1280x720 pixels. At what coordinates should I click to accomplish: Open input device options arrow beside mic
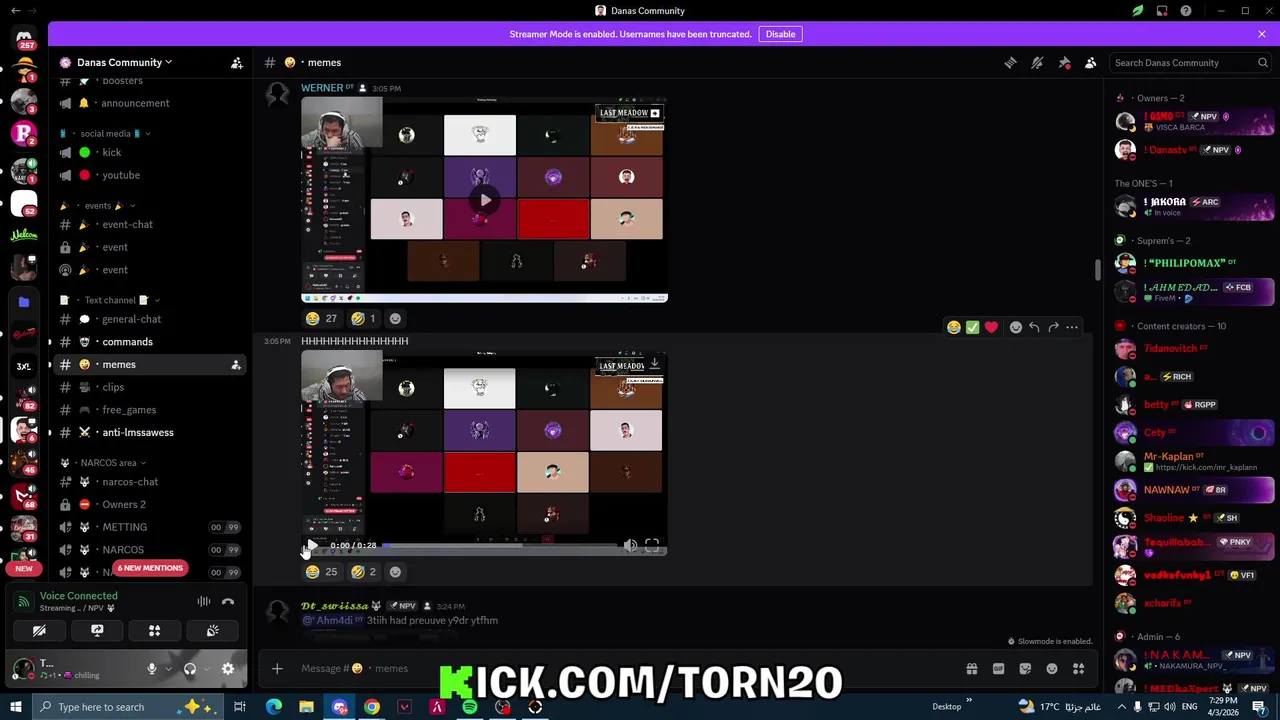pos(167,669)
